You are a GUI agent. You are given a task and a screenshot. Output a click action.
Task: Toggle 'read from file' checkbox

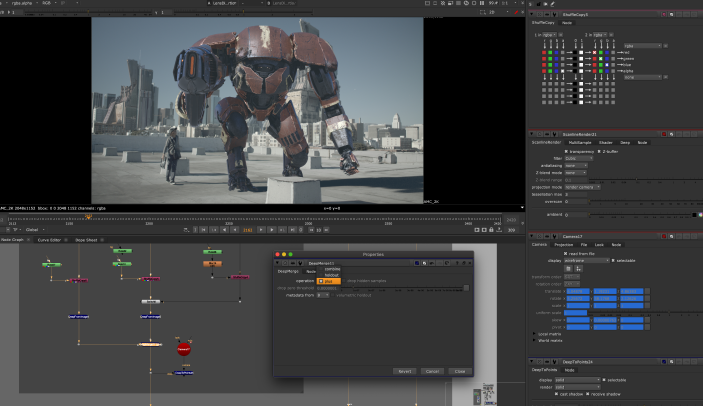point(565,253)
